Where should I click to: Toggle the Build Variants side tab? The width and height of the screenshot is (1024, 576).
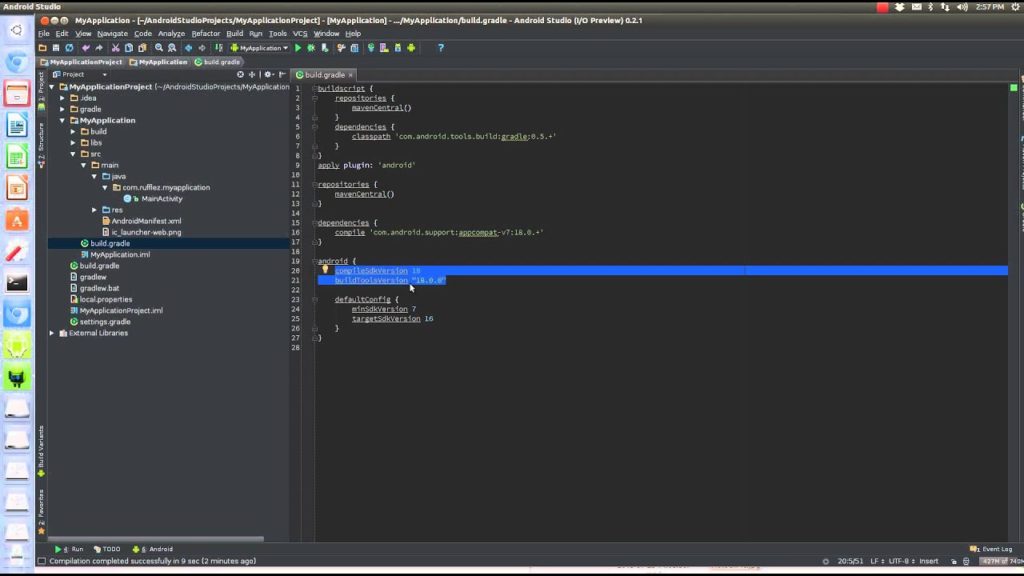coord(41,451)
